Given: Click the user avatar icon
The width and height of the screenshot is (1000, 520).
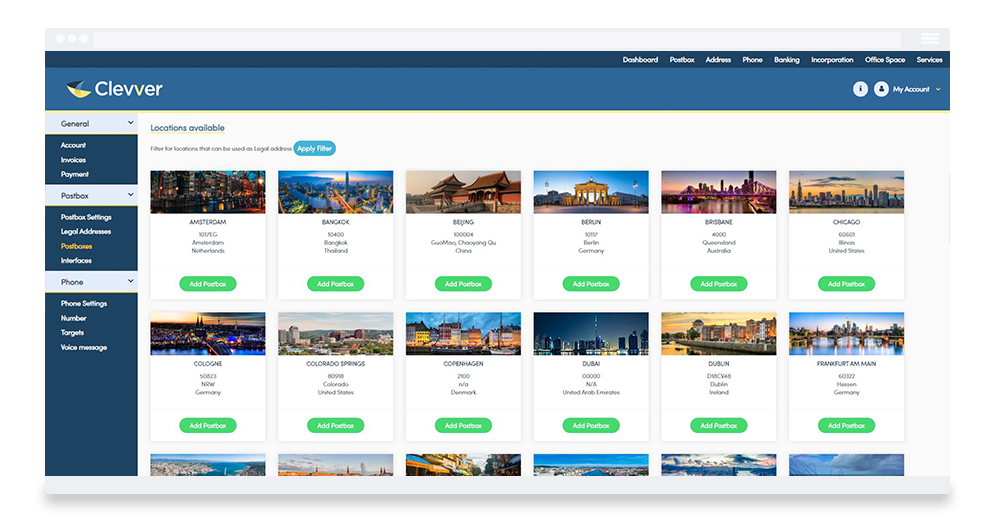Looking at the screenshot, I should (881, 89).
